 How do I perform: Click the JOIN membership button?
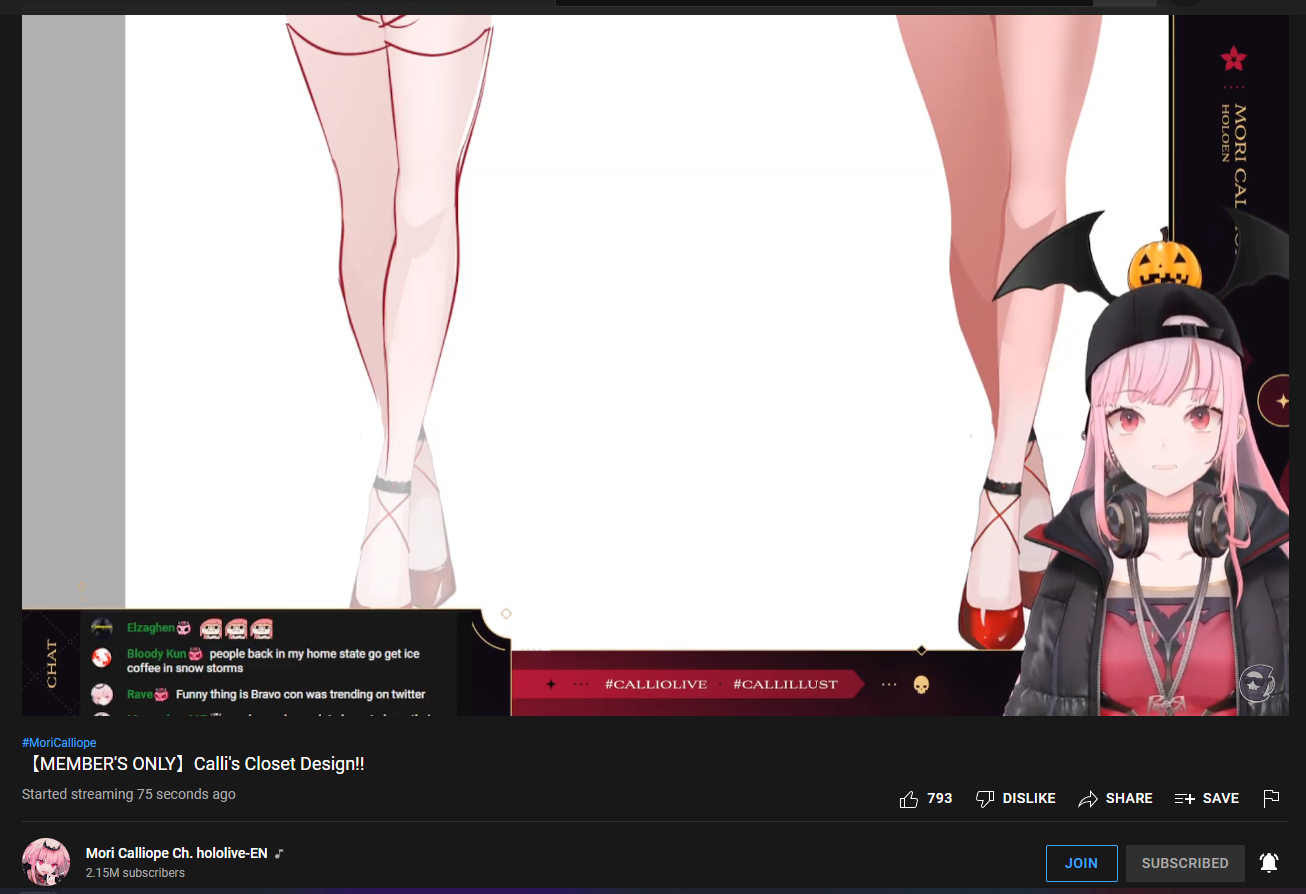pos(1081,863)
